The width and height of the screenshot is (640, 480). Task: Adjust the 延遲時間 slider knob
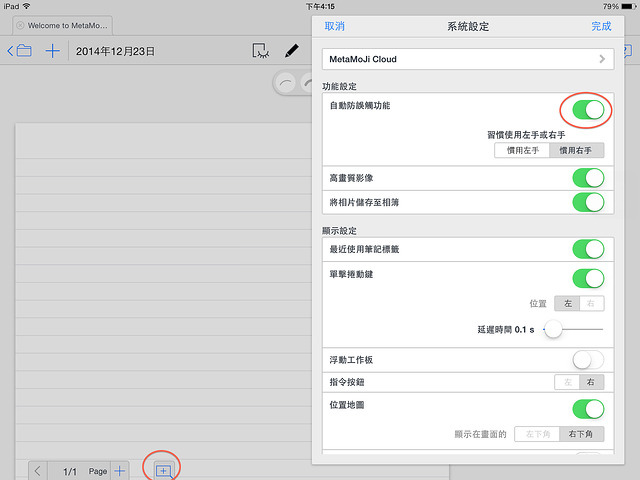[553, 329]
